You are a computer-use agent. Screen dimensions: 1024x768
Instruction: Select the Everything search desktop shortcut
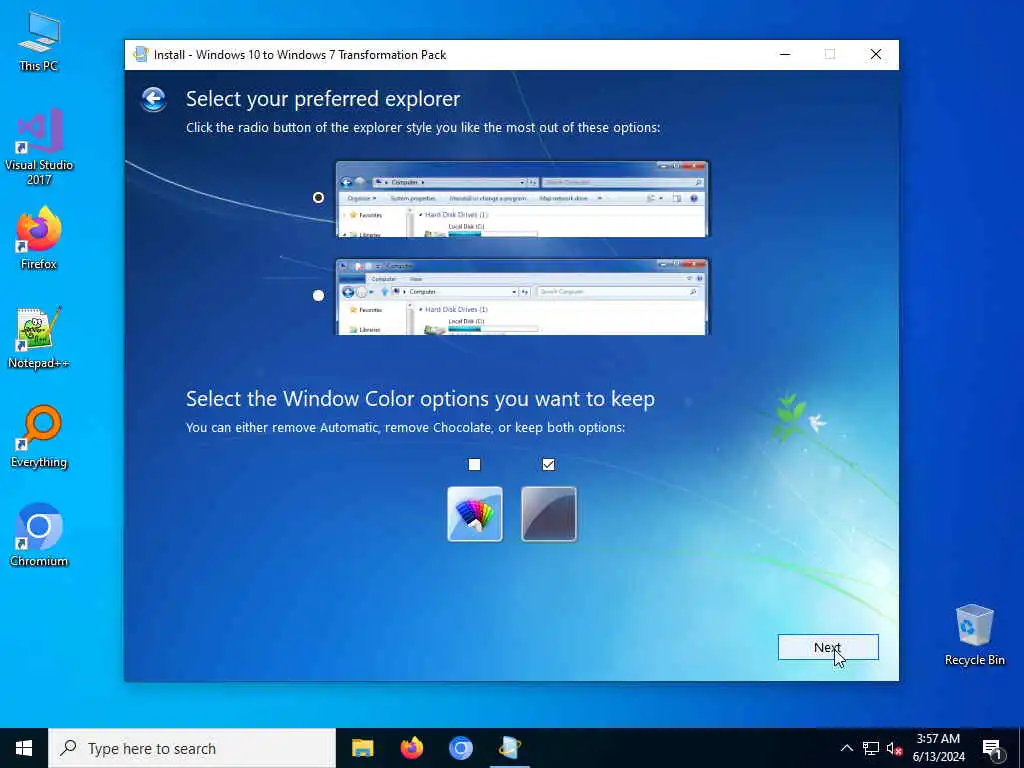pos(39,437)
